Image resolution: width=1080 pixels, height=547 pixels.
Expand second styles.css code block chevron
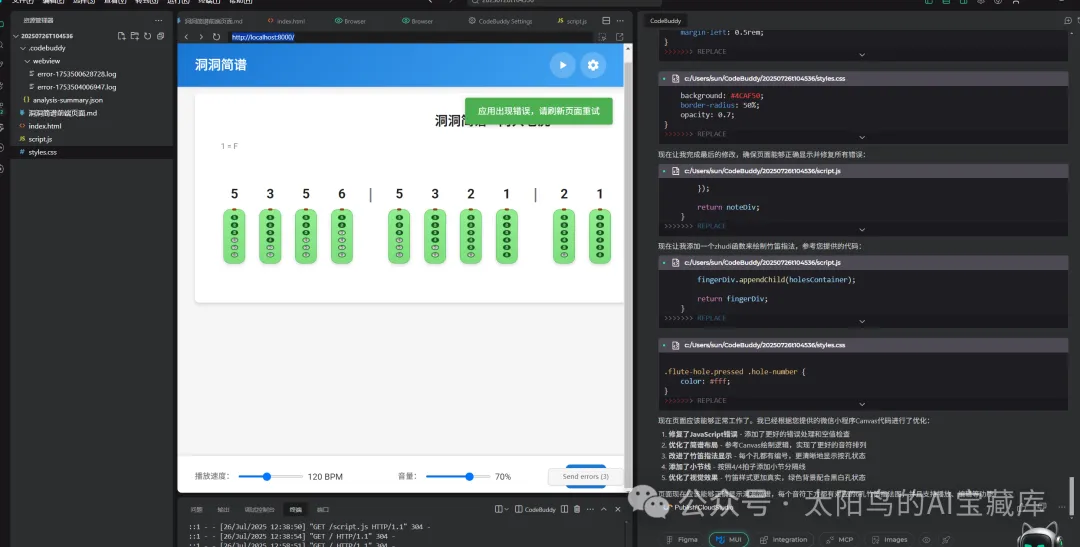click(x=862, y=137)
